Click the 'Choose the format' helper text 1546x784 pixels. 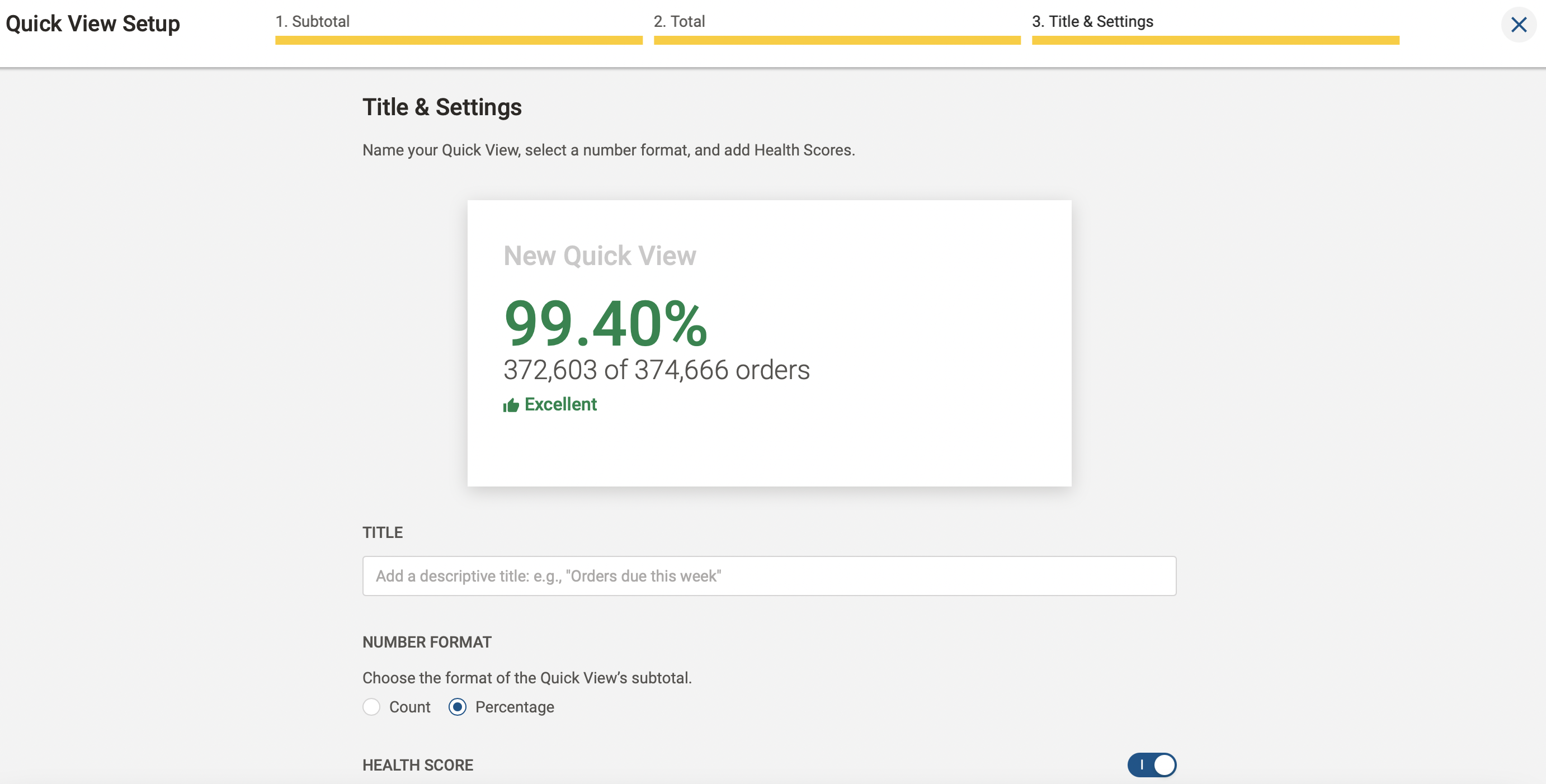coord(527,678)
